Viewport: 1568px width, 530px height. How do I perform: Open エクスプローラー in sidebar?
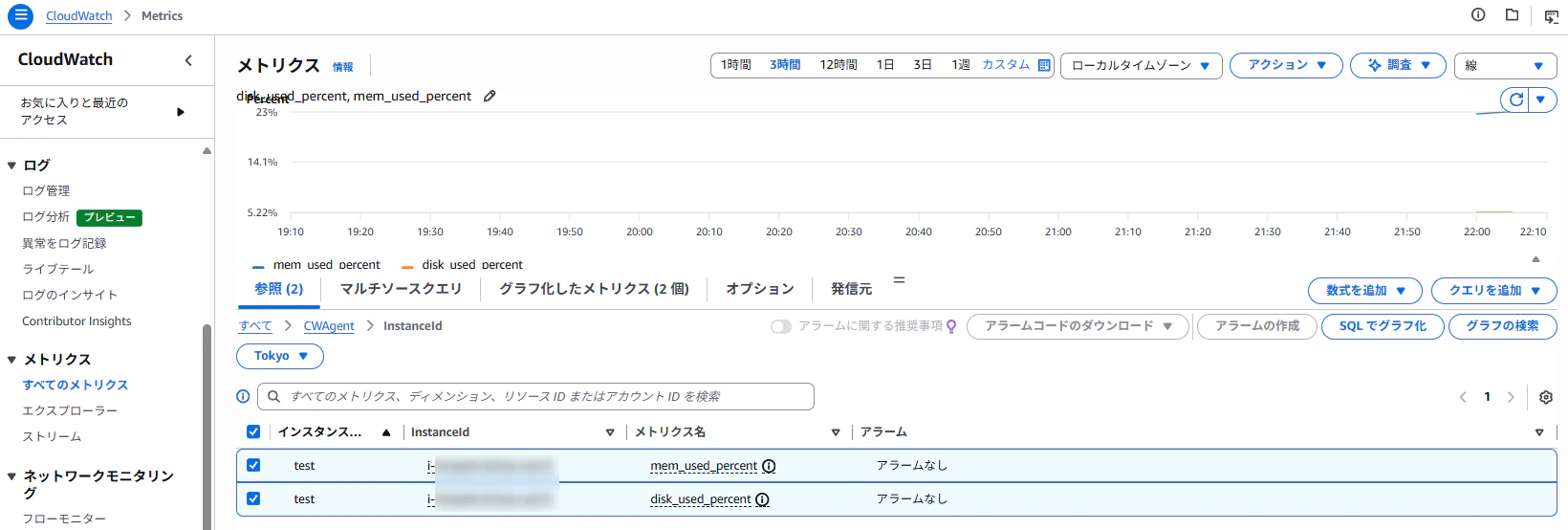(x=70, y=411)
